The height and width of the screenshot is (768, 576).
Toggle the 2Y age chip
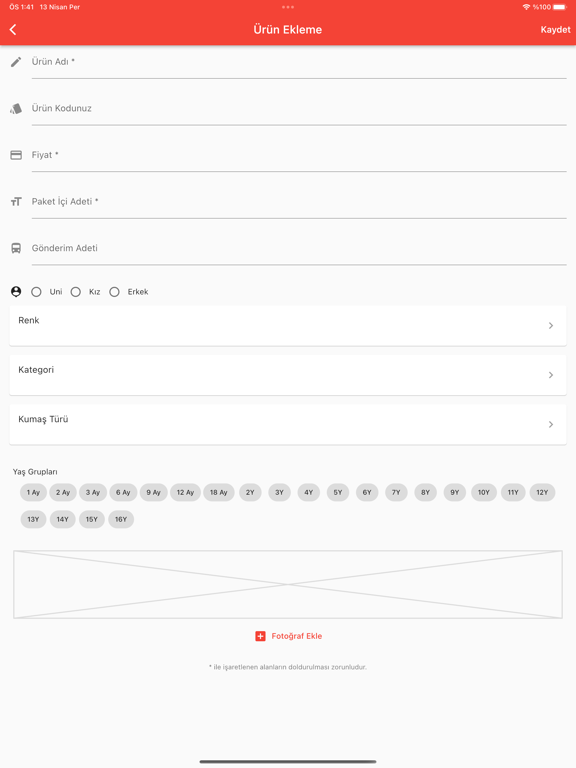click(250, 492)
